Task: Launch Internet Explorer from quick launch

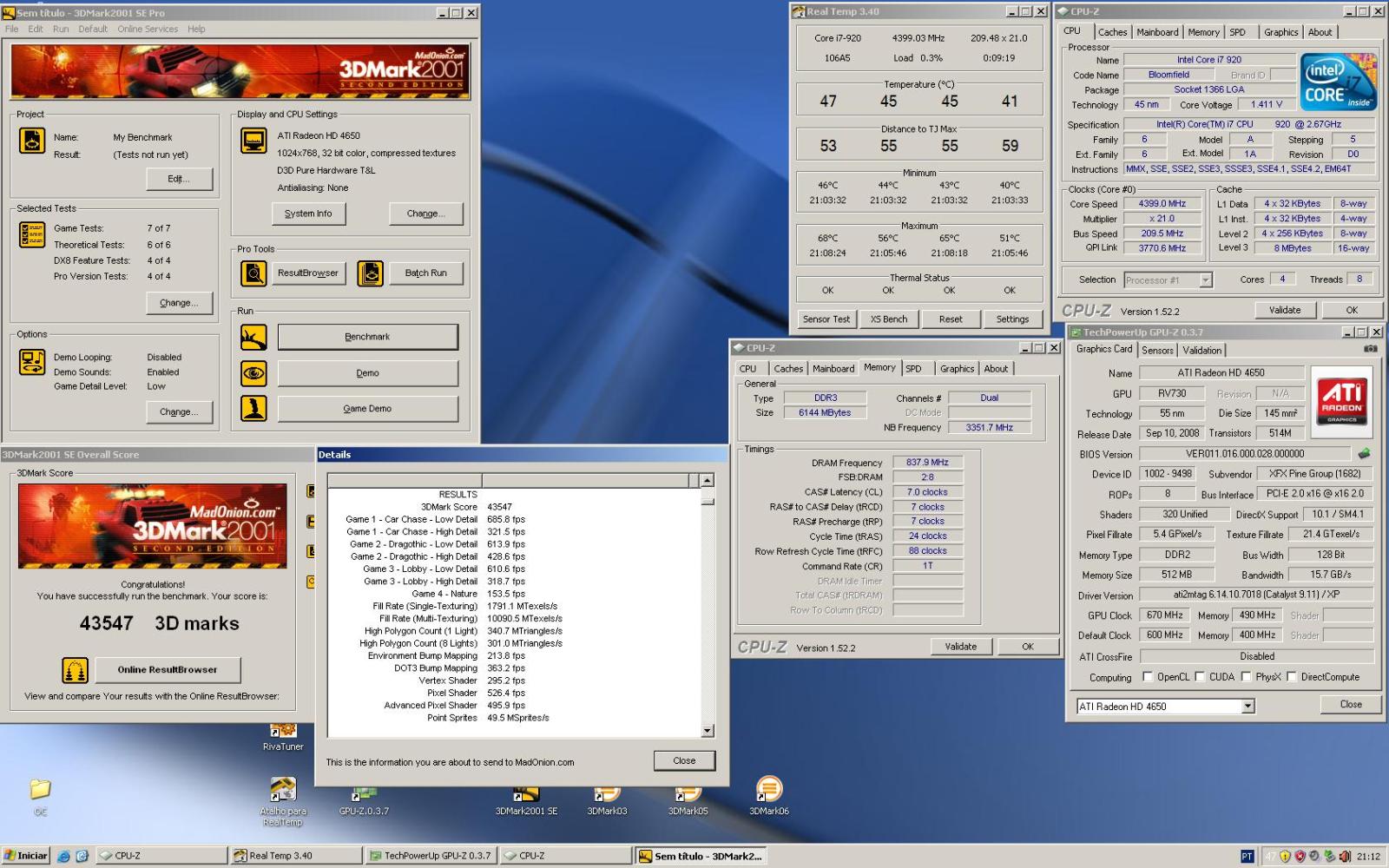Action: (63, 856)
